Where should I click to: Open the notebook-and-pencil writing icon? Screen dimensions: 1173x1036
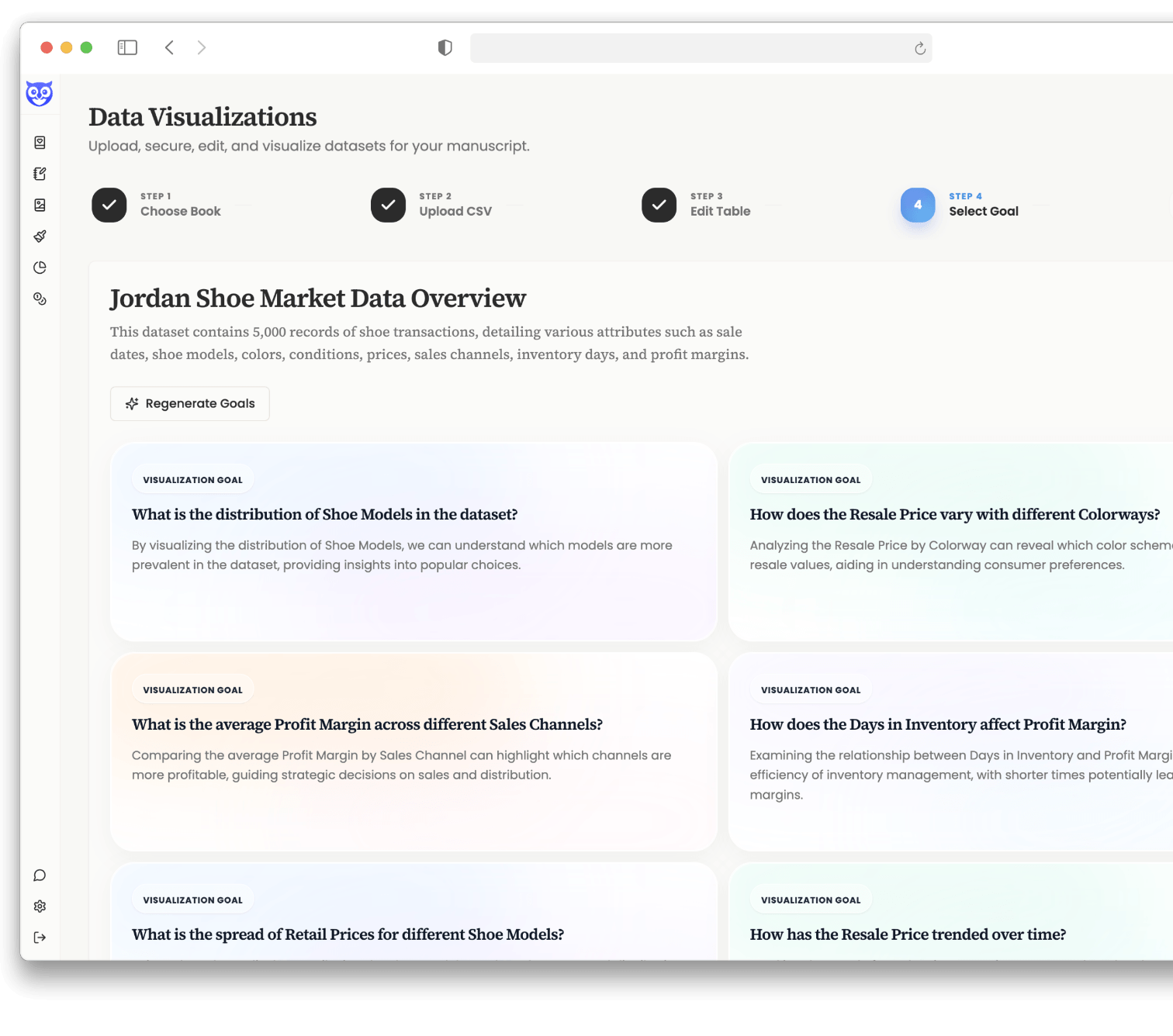[x=40, y=174]
